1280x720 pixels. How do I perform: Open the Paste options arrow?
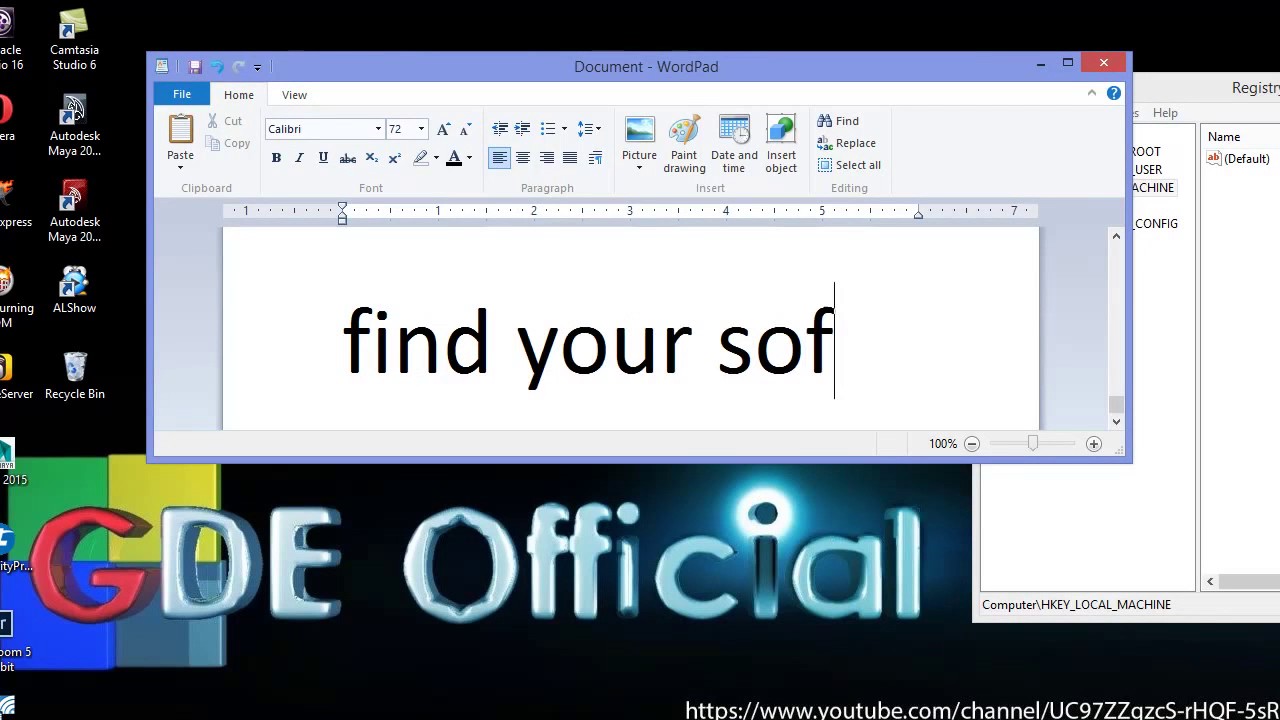(x=181, y=167)
